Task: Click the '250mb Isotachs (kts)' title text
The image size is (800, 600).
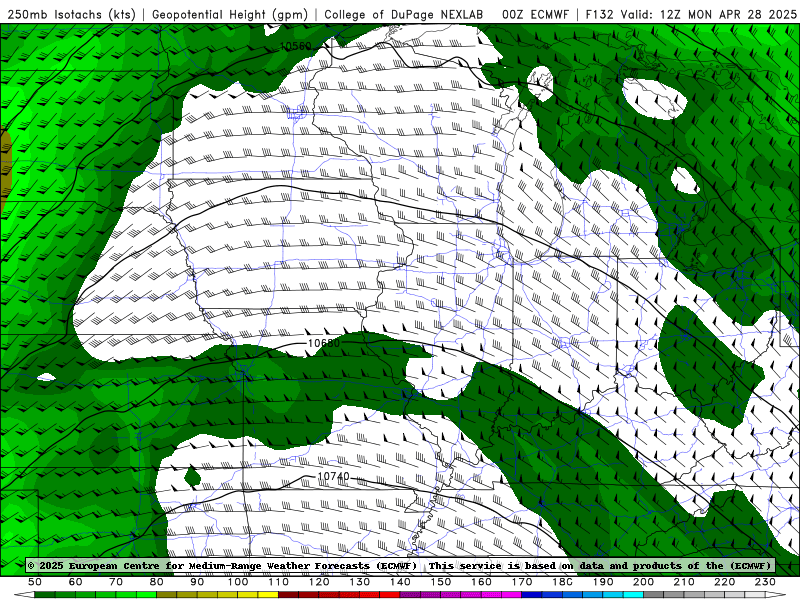Action: pos(71,14)
